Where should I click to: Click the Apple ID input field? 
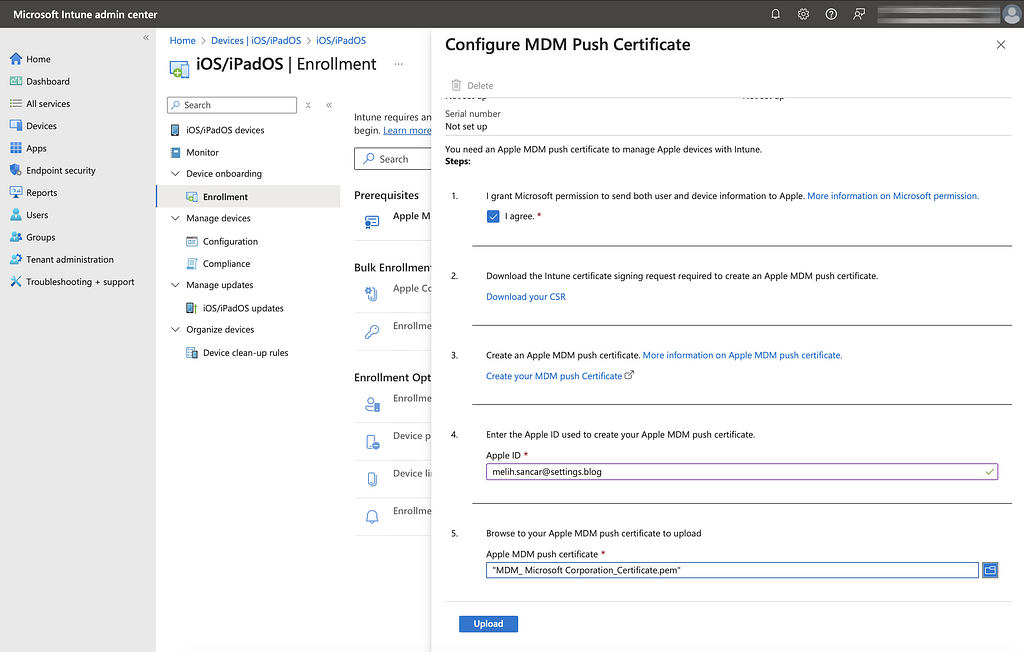[x=742, y=472]
